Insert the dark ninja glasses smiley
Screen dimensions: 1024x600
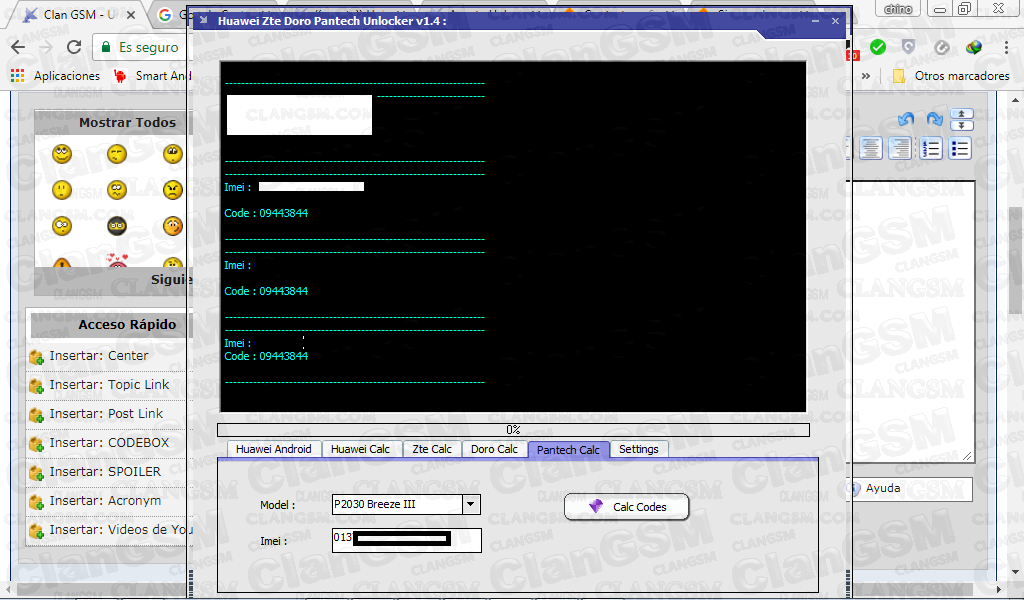click(x=117, y=226)
